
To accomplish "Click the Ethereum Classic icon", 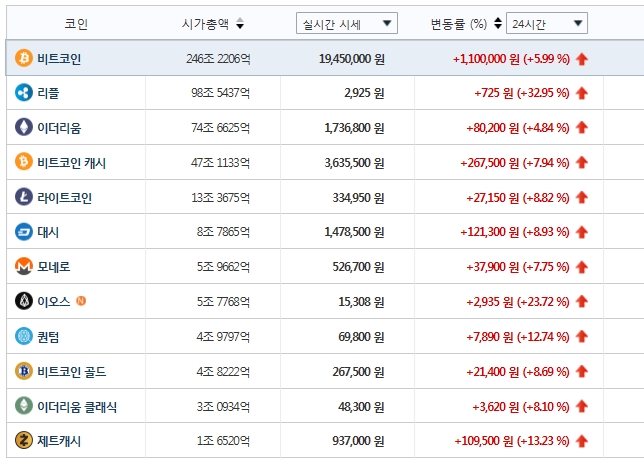I will coord(24,406).
